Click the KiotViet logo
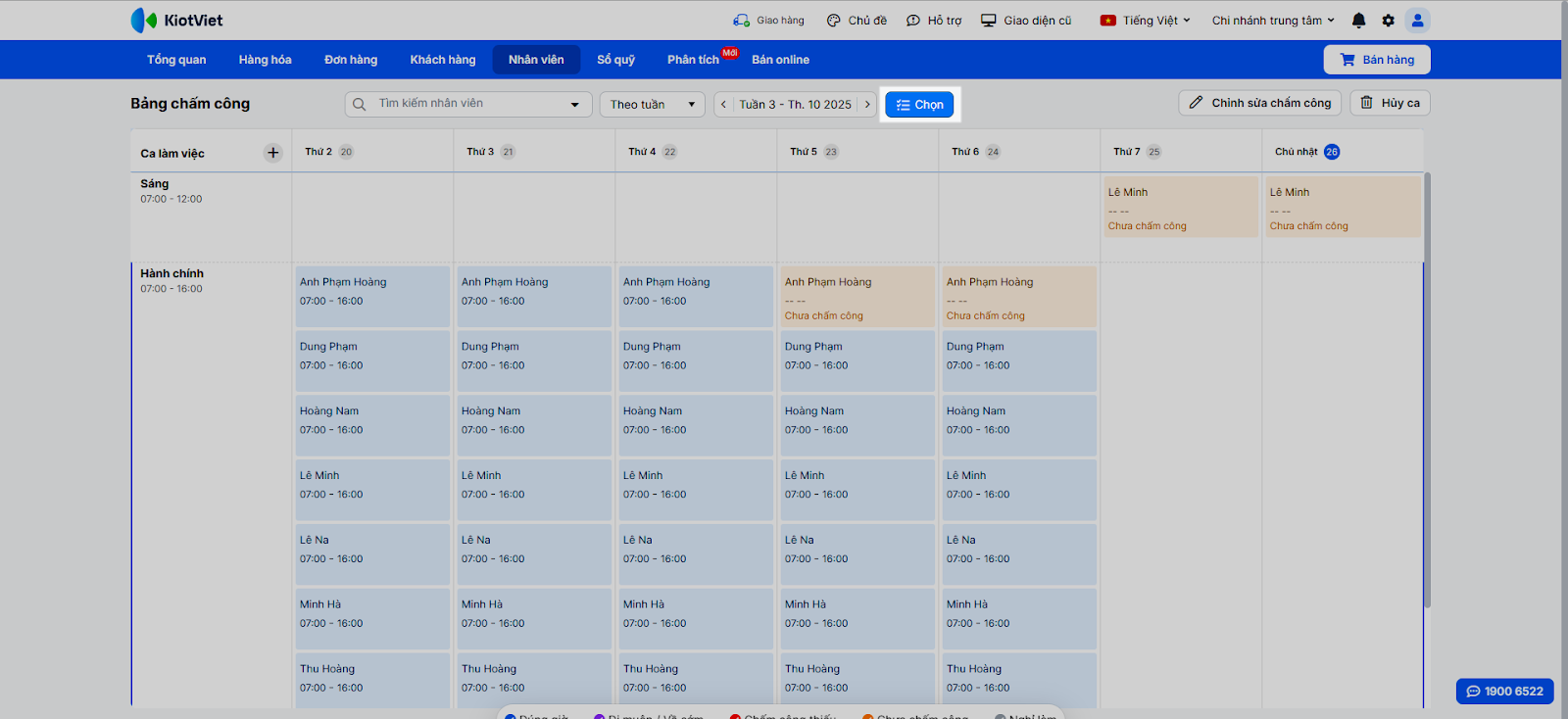 pyautogui.click(x=177, y=21)
